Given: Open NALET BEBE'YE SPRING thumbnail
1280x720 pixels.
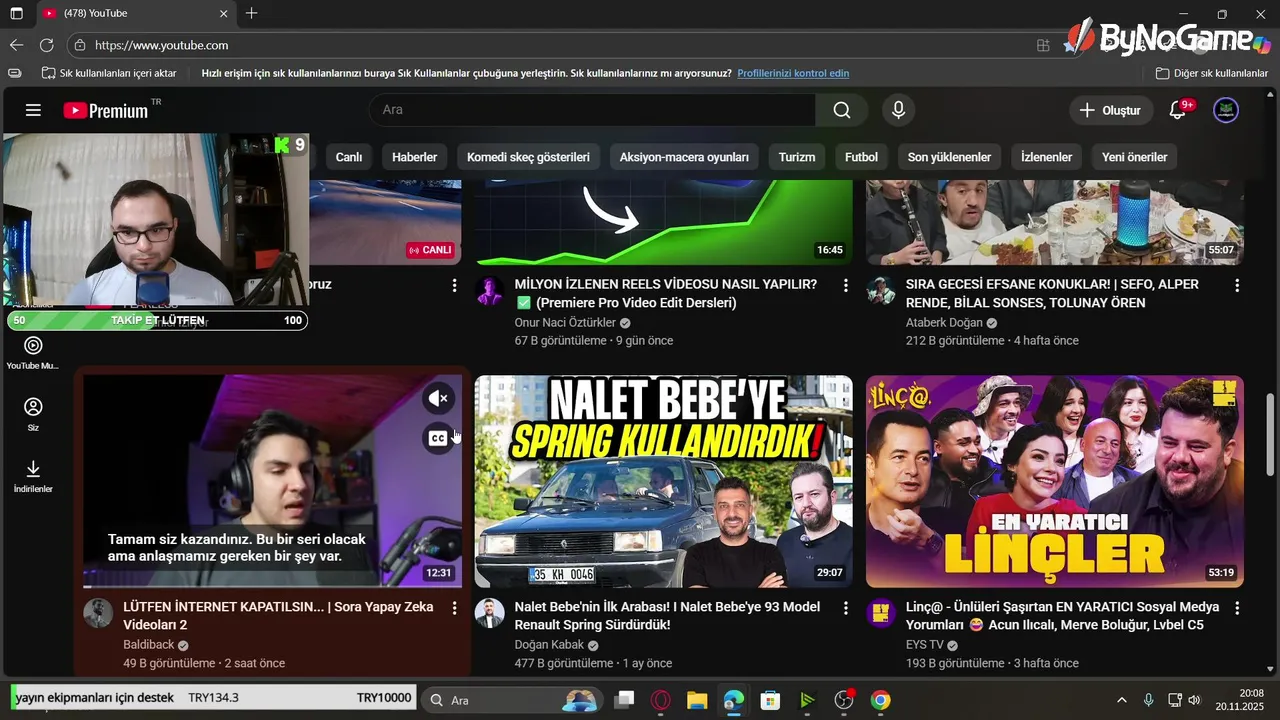Looking at the screenshot, I should (664, 481).
